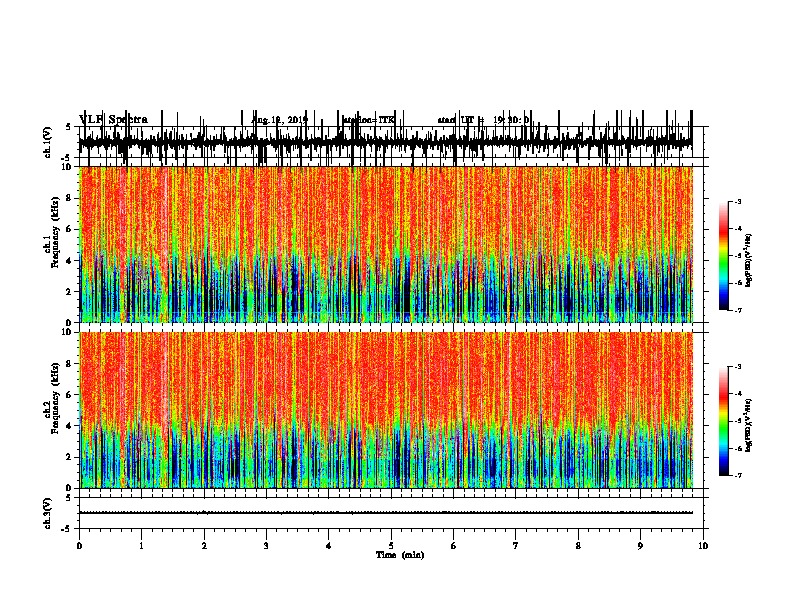Click the 'start UT = 19:30:0' label
This screenshot has height=612, width=792.
(x=483, y=120)
